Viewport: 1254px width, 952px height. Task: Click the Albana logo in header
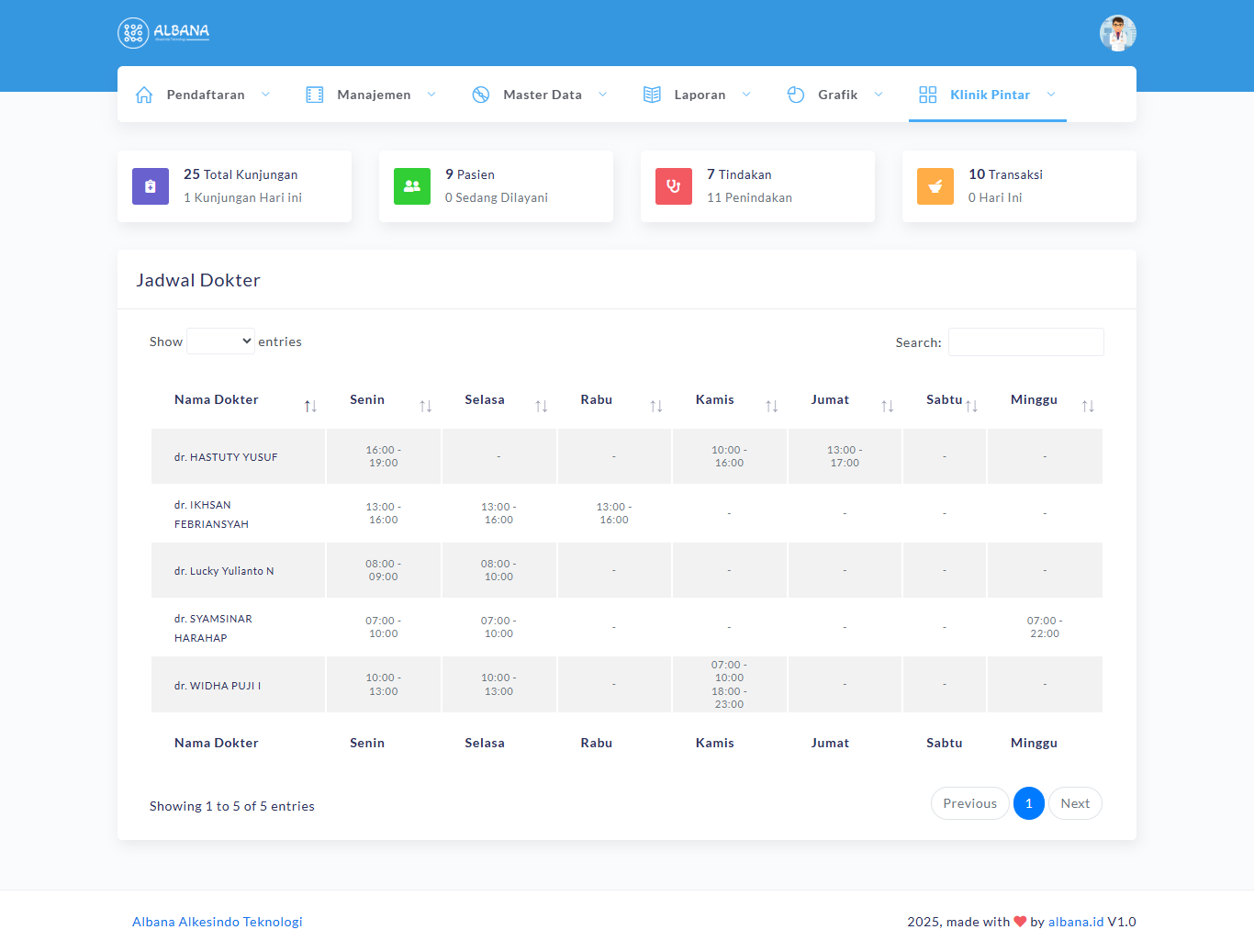pyautogui.click(x=163, y=32)
